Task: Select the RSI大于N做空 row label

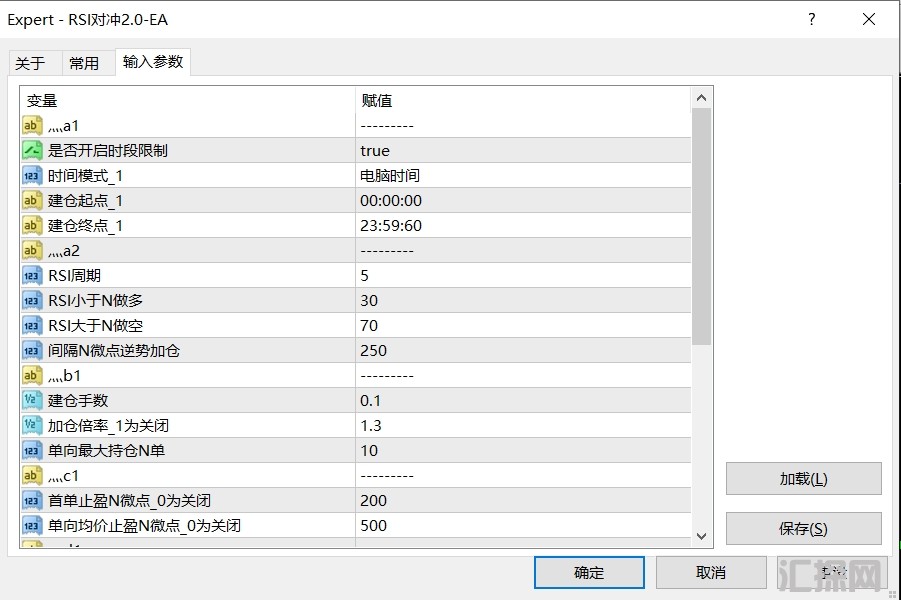Action: (95, 325)
